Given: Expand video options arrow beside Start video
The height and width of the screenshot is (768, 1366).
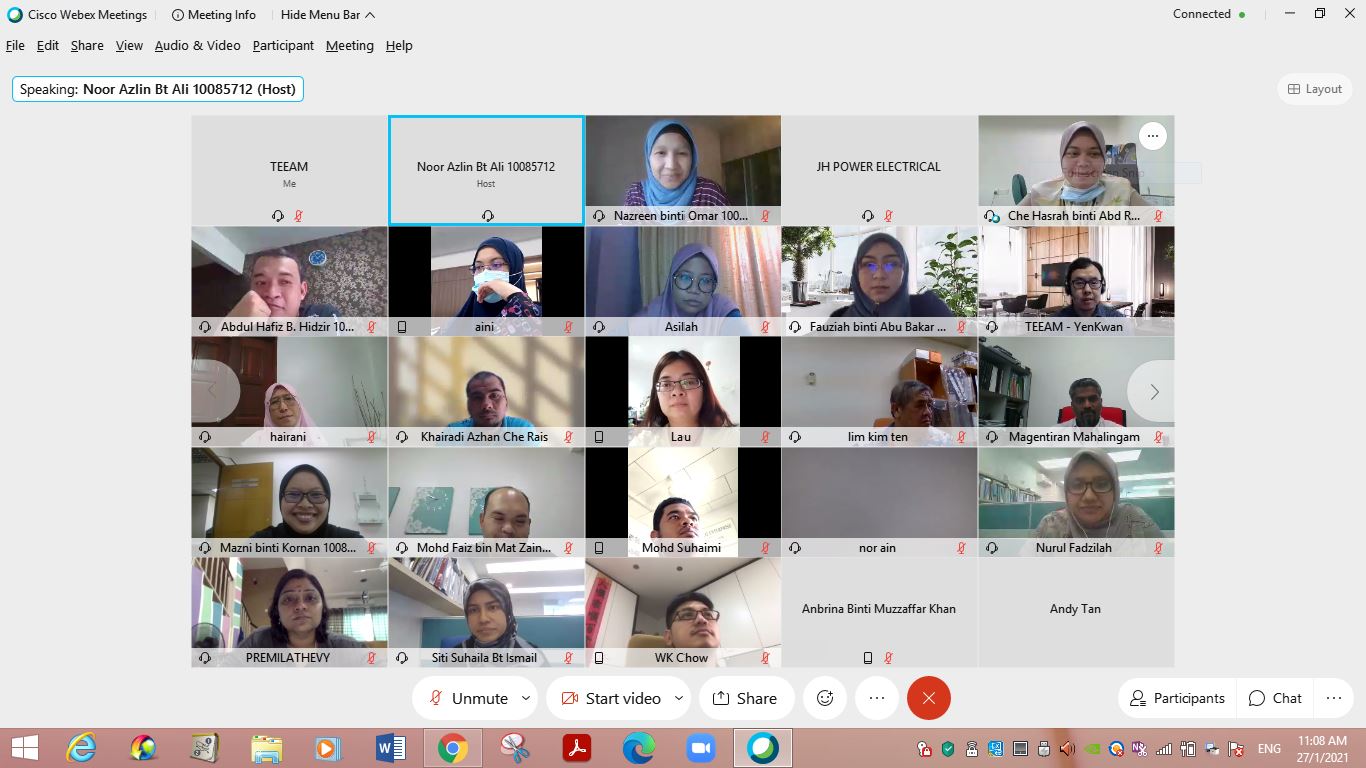Looking at the screenshot, I should pos(679,698).
